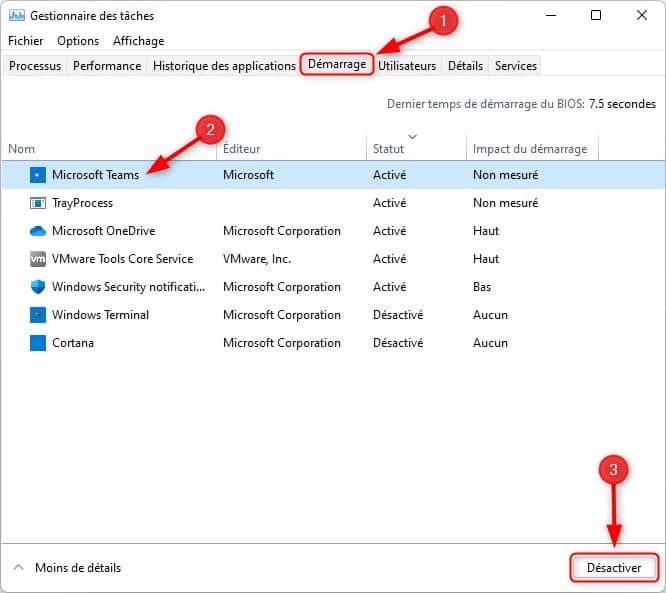
Task: Click Activé status of Microsoft Teams
Action: coord(389,175)
